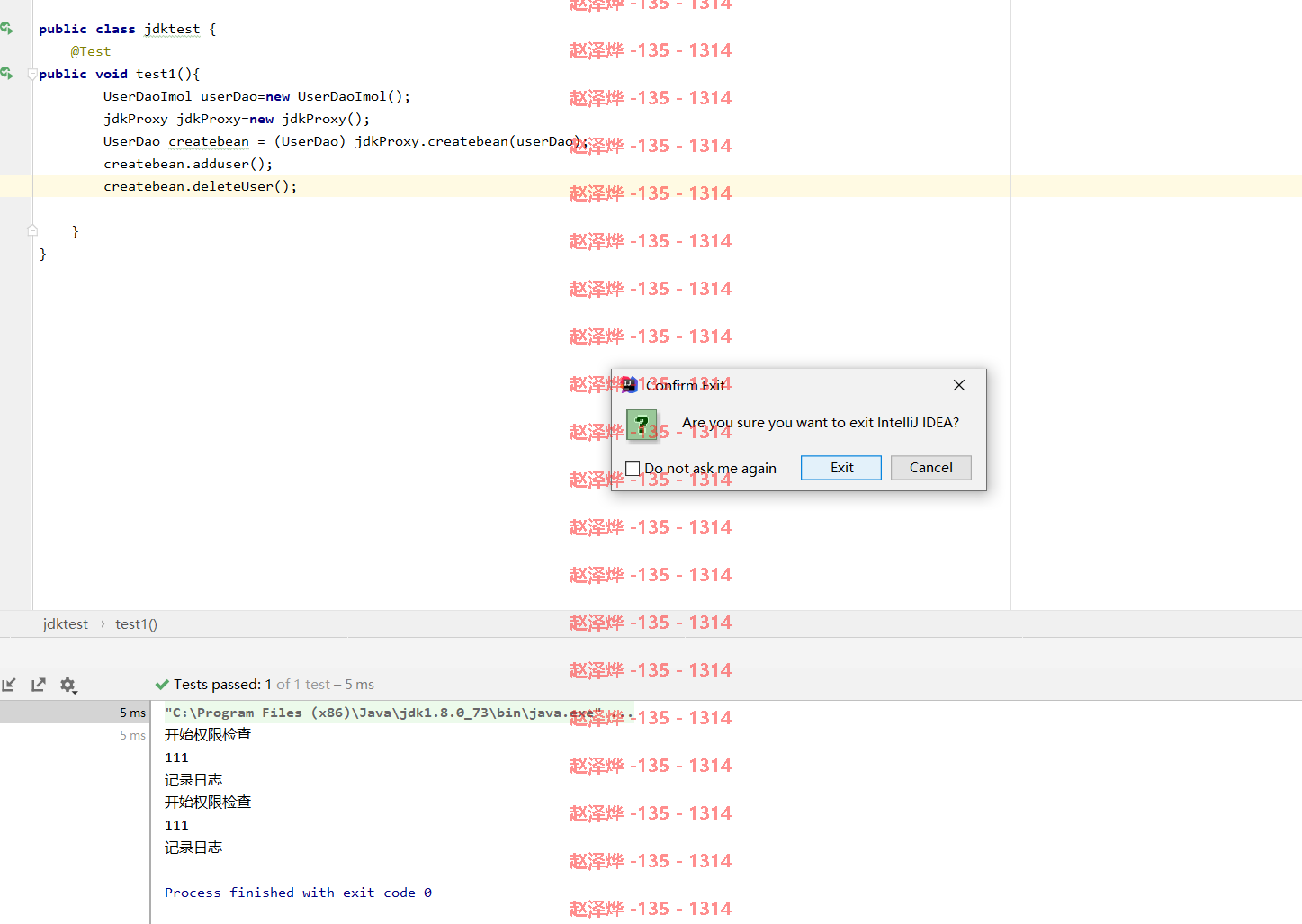Click the java.exe command line in the console
This screenshot has width=1302, height=924.
[400, 713]
